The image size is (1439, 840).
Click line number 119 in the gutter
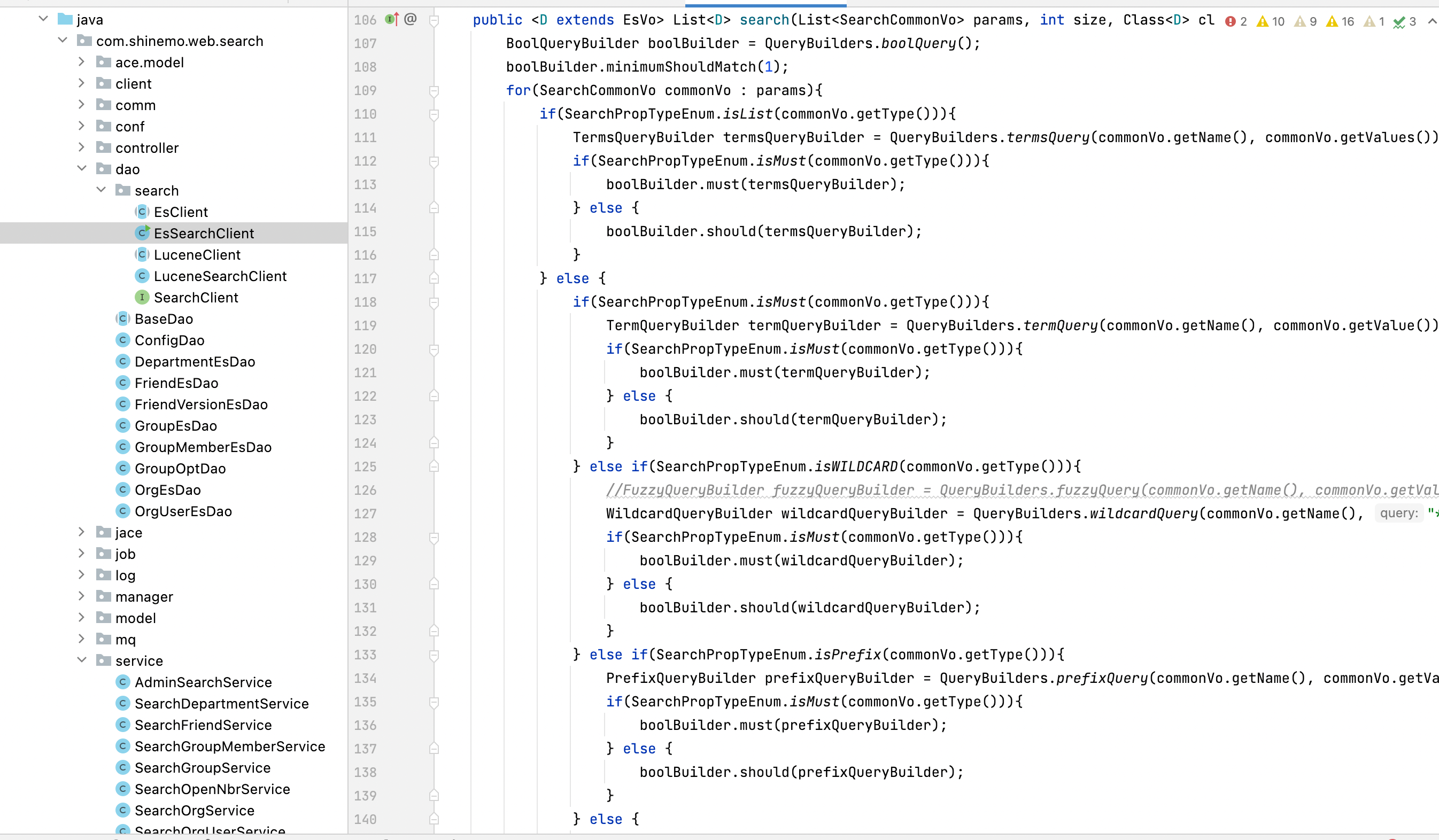pos(365,326)
